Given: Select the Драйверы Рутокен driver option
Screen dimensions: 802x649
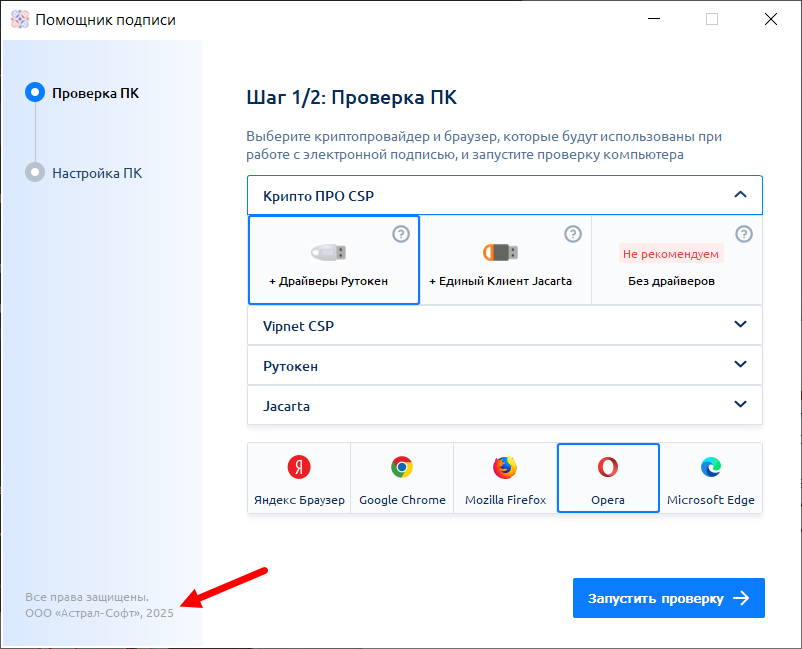Looking at the screenshot, I should click(x=334, y=260).
